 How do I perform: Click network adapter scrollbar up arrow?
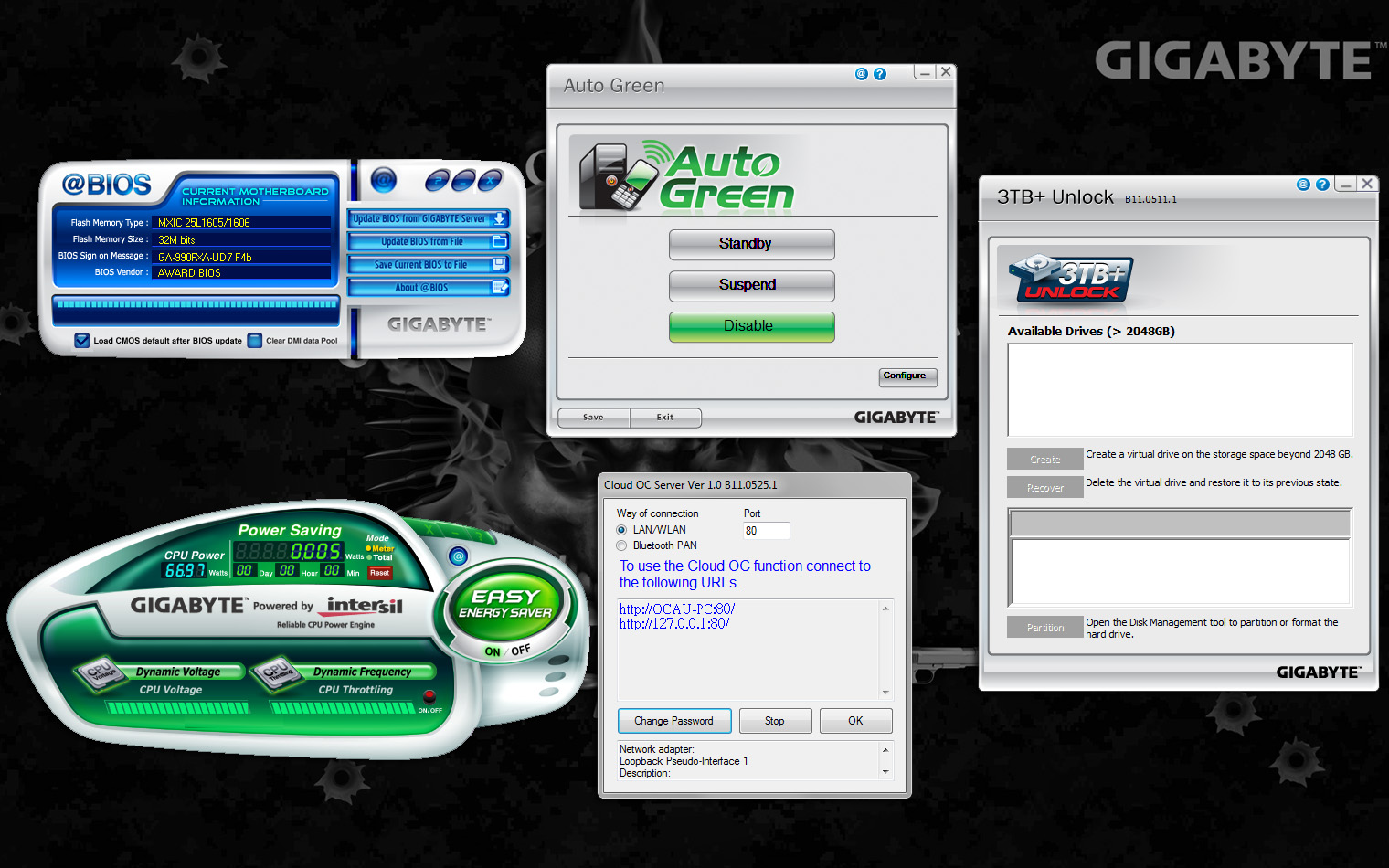tap(885, 748)
